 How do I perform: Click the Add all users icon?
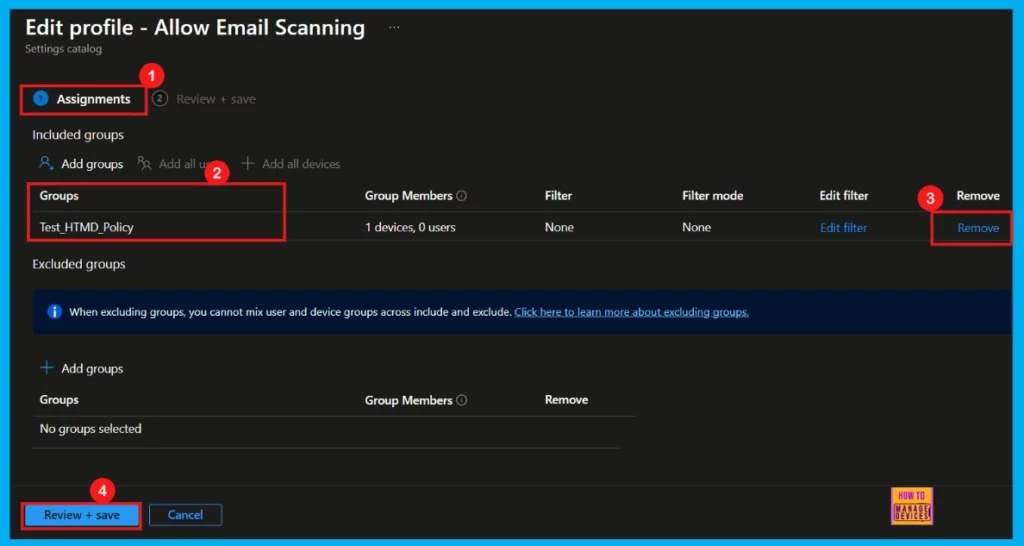144,164
